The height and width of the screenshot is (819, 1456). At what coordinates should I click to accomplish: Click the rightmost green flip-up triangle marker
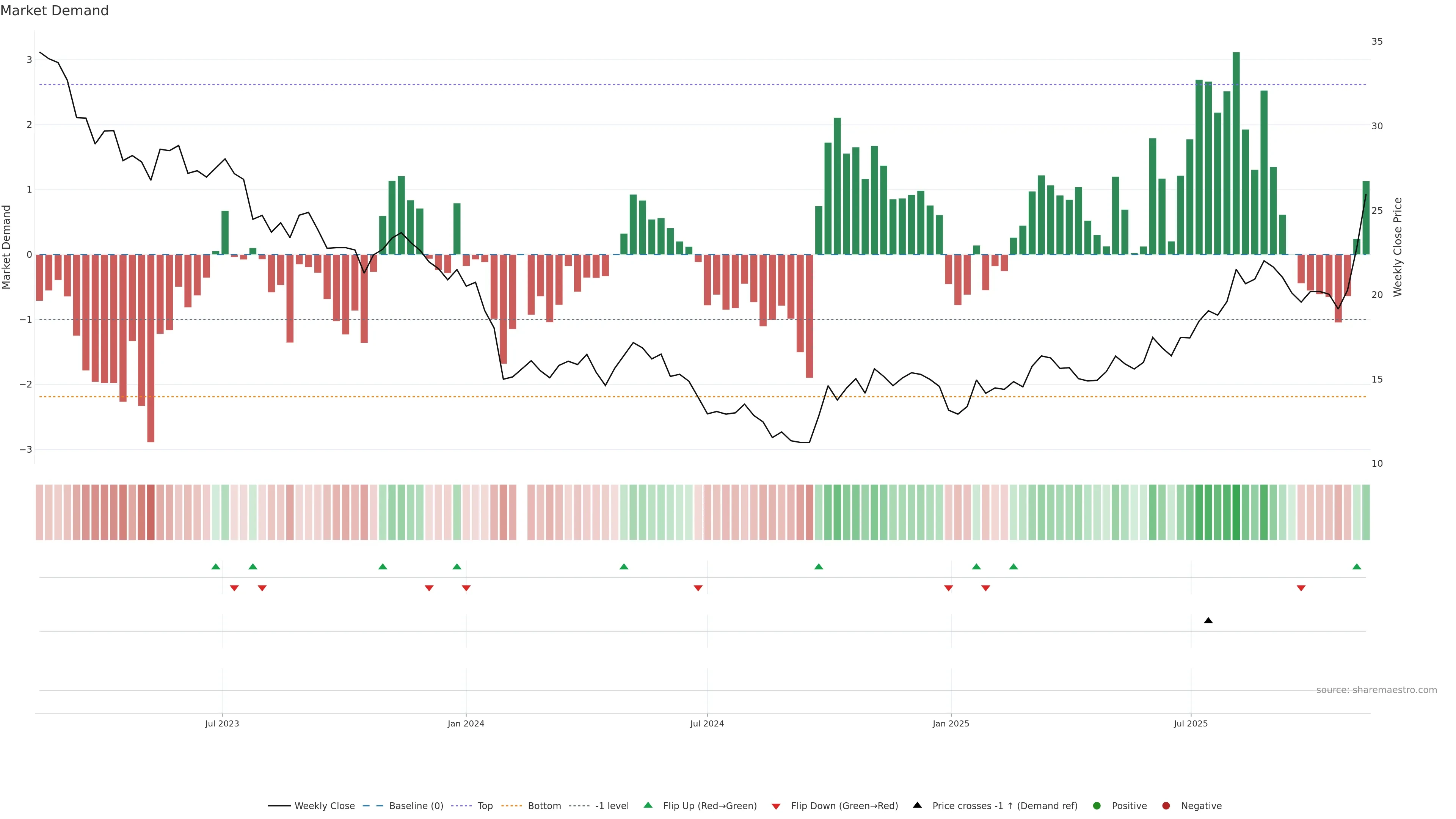click(x=1357, y=566)
